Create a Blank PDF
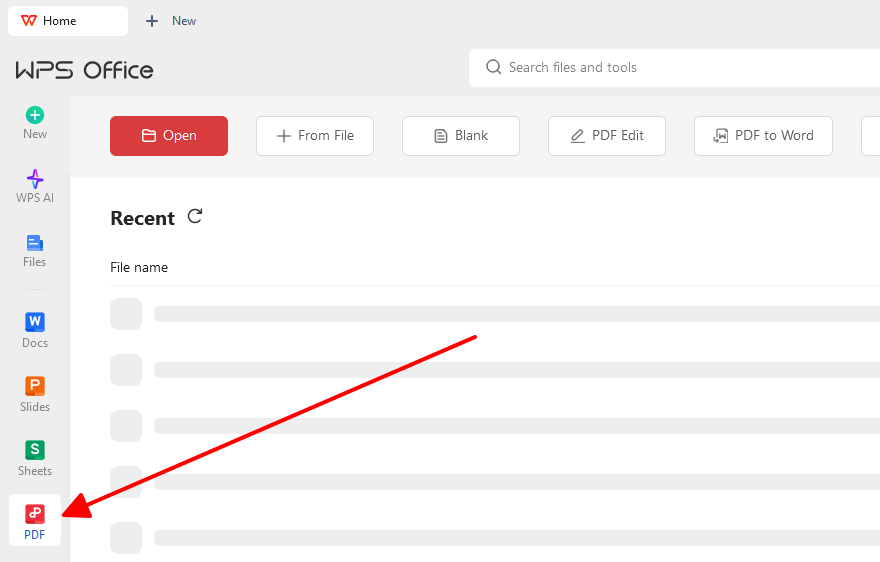 pos(461,136)
